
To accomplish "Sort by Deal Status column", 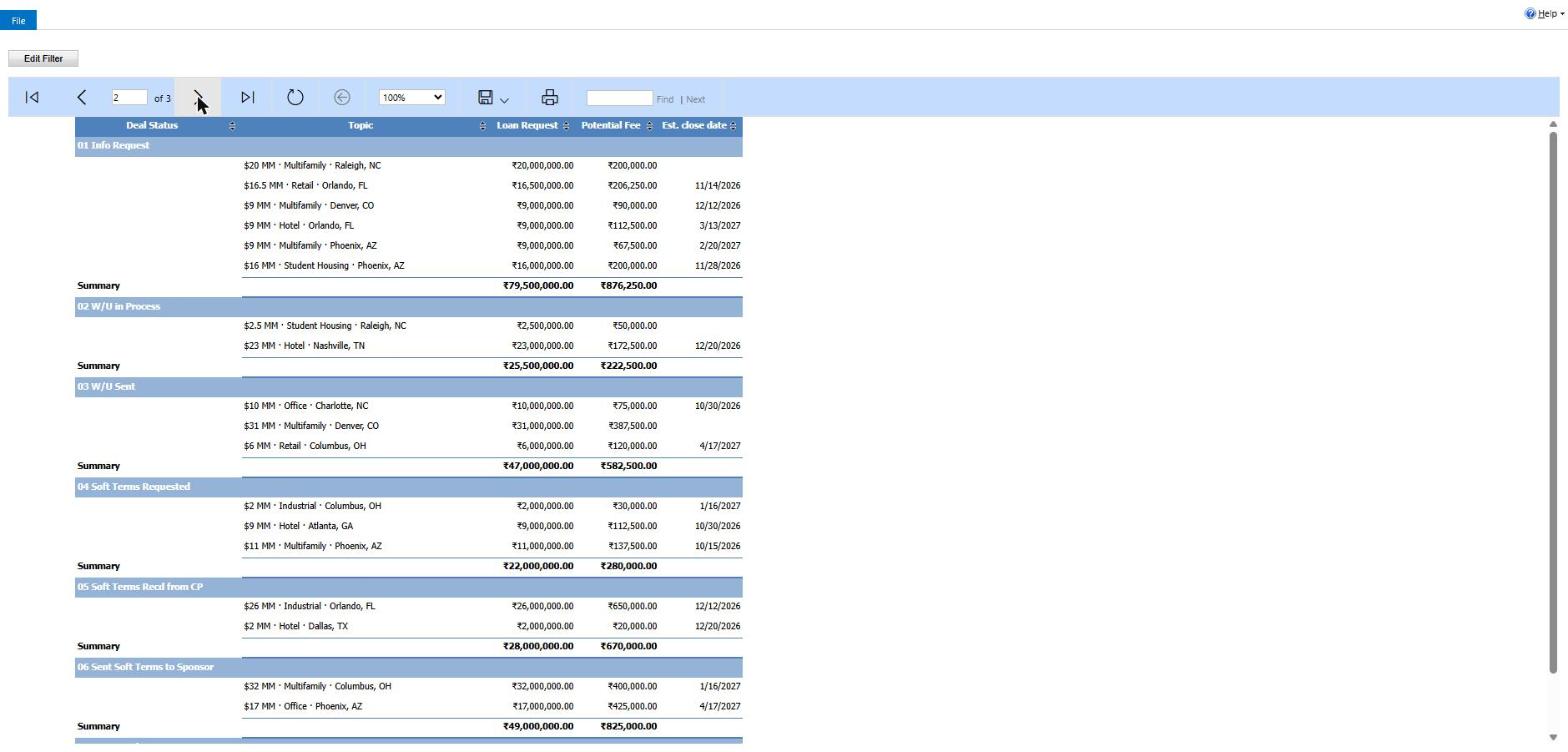I will 232,125.
